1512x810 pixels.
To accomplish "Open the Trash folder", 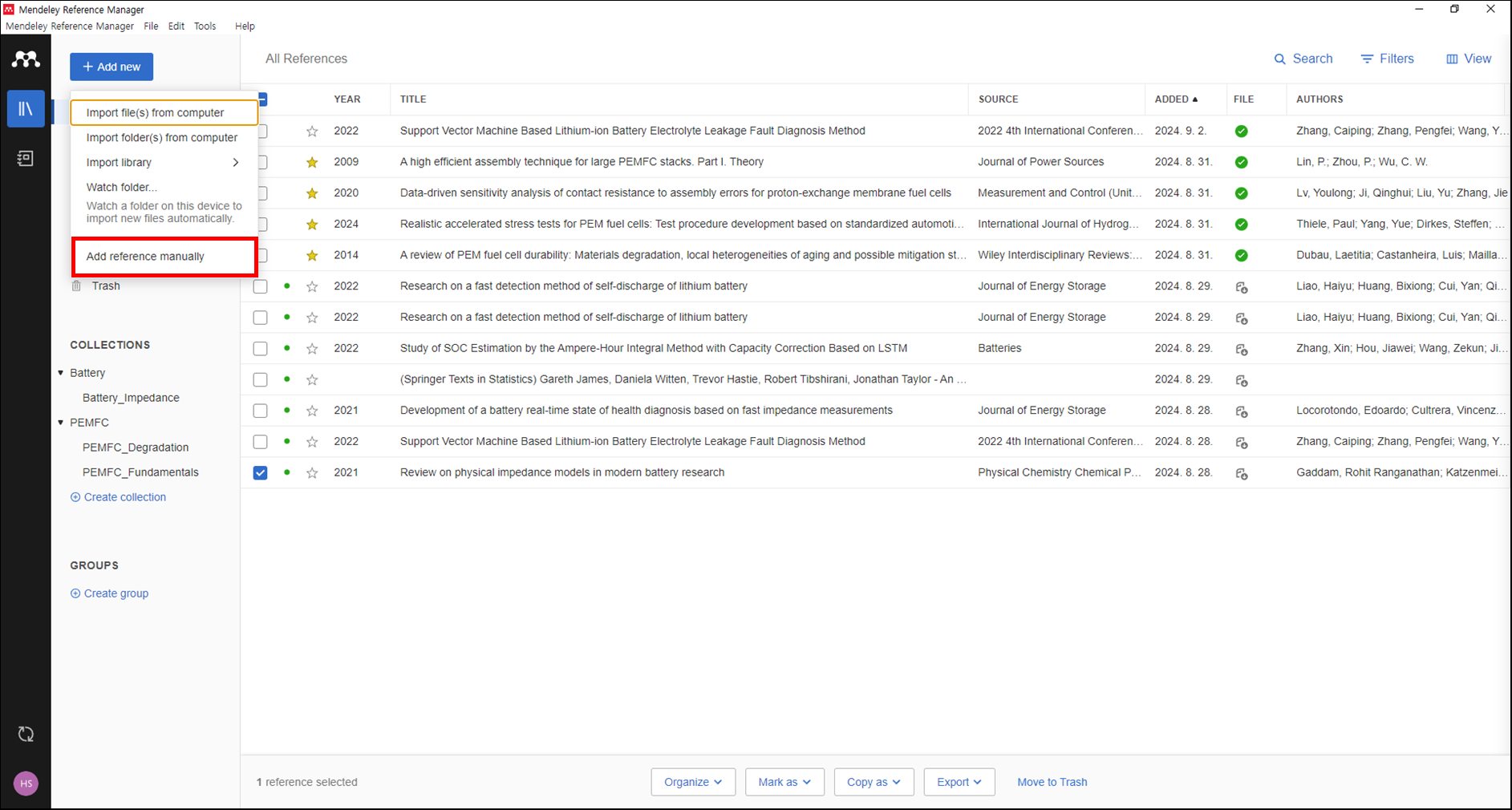I will 106,286.
